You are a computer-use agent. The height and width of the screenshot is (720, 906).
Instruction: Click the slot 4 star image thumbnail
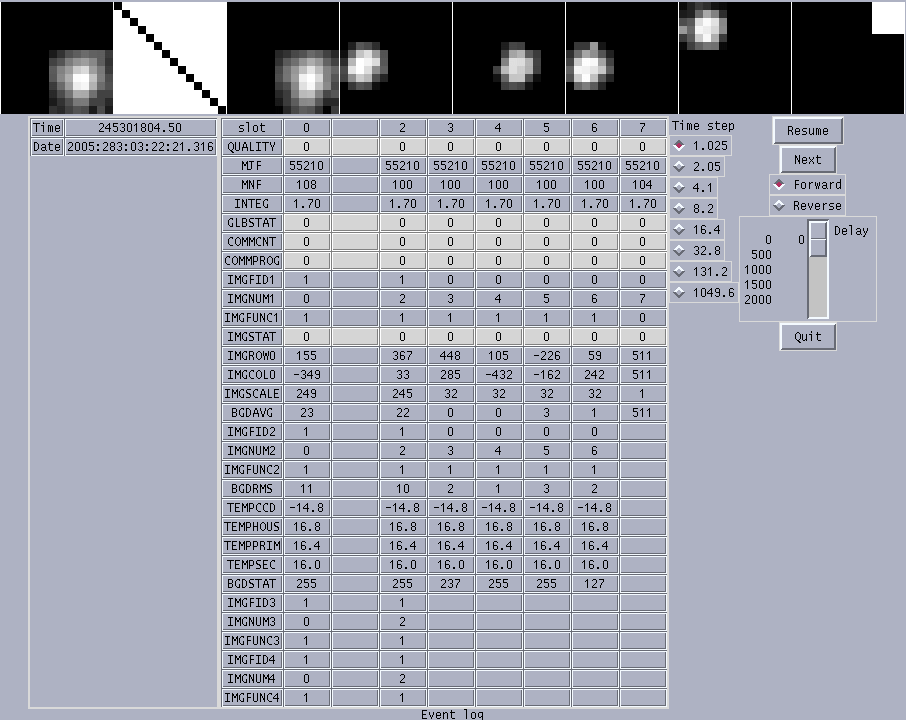509,58
